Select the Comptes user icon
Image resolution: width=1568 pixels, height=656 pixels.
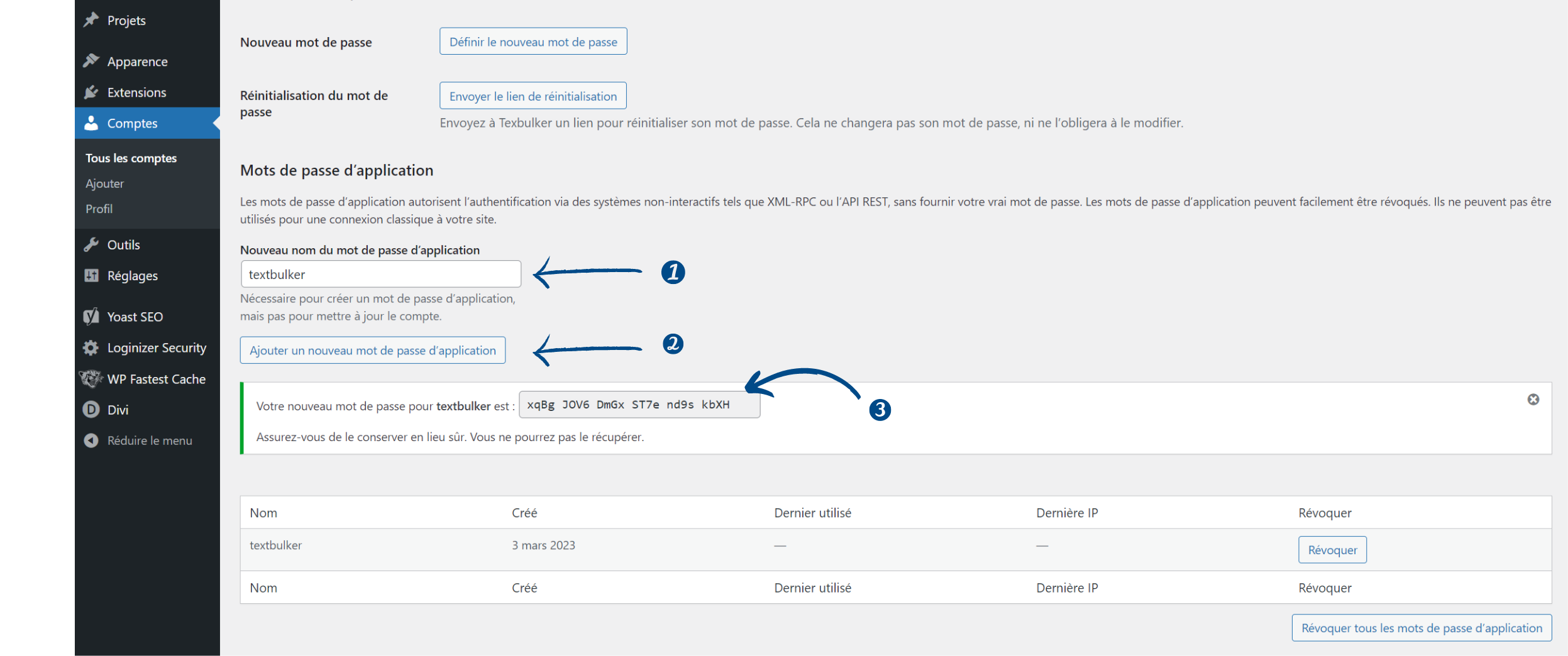[x=91, y=123]
